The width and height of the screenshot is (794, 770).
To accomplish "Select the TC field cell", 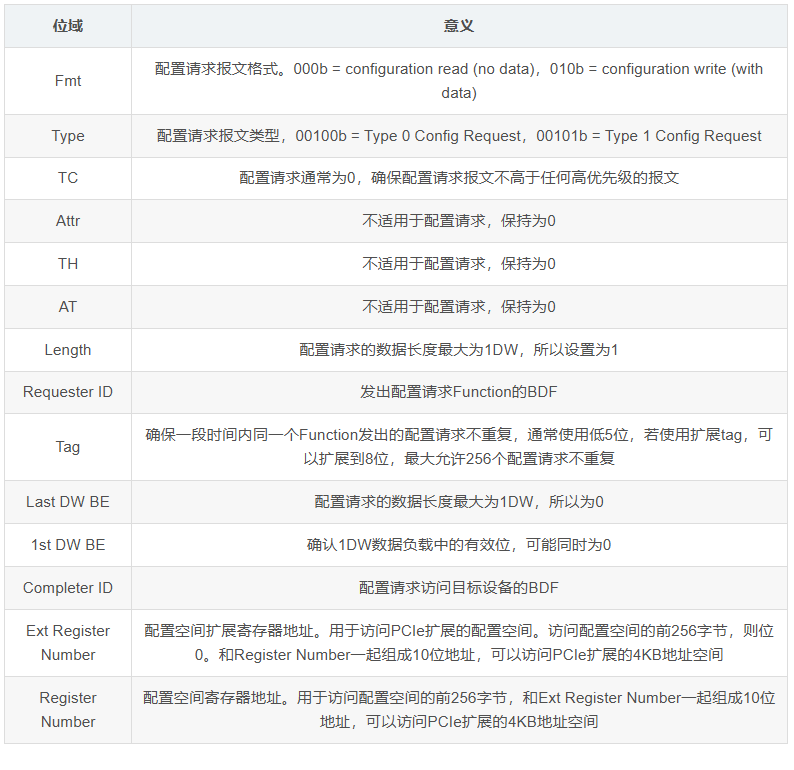I will pos(68,178).
